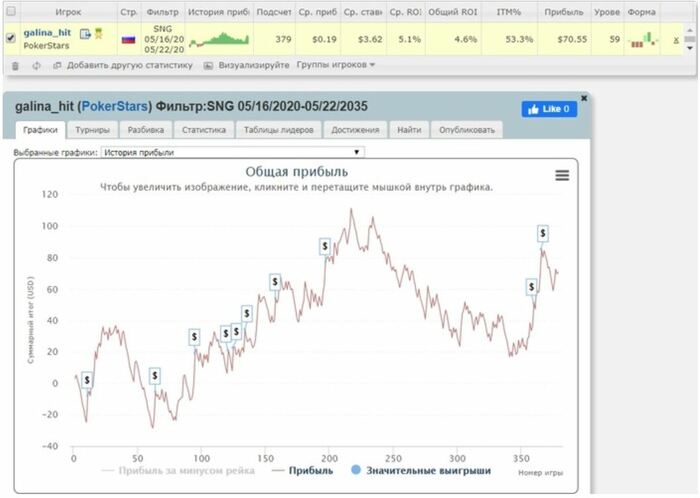The image size is (700, 498).
Task: Click the player notes icon beside galina_hit
Action: [x=85, y=33]
